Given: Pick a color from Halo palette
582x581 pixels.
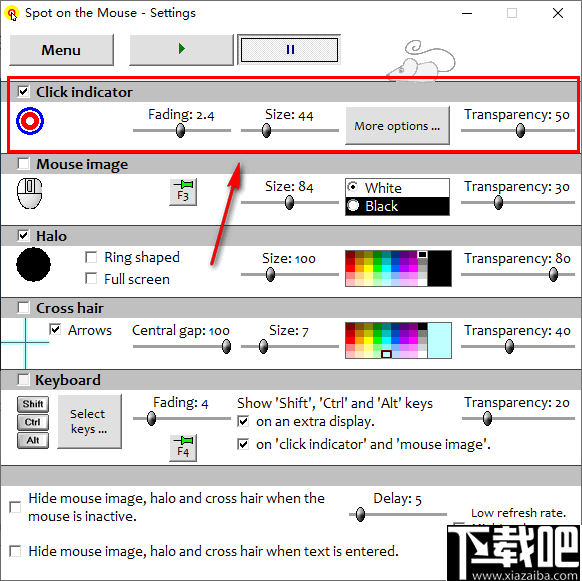Looking at the screenshot, I should click(x=386, y=268).
